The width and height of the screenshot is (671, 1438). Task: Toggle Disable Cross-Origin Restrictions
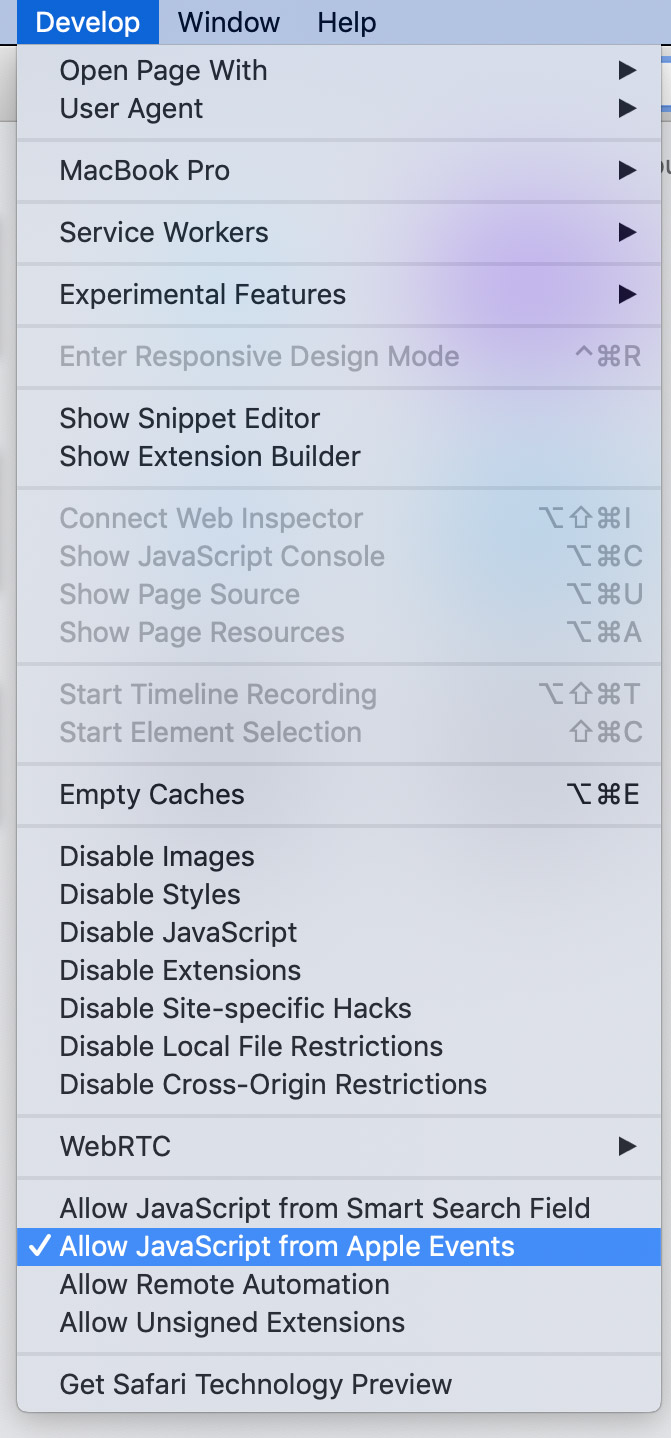click(x=273, y=1084)
